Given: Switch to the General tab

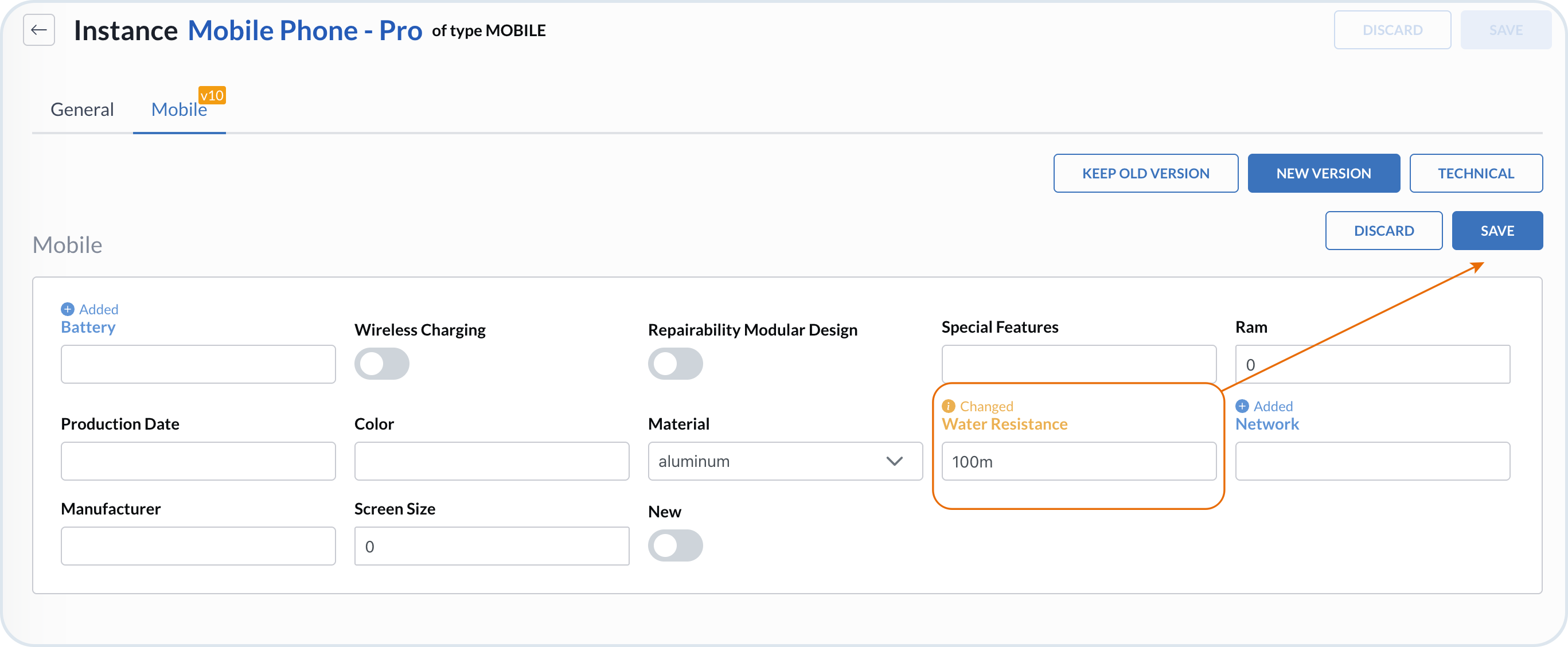Looking at the screenshot, I should coord(81,110).
